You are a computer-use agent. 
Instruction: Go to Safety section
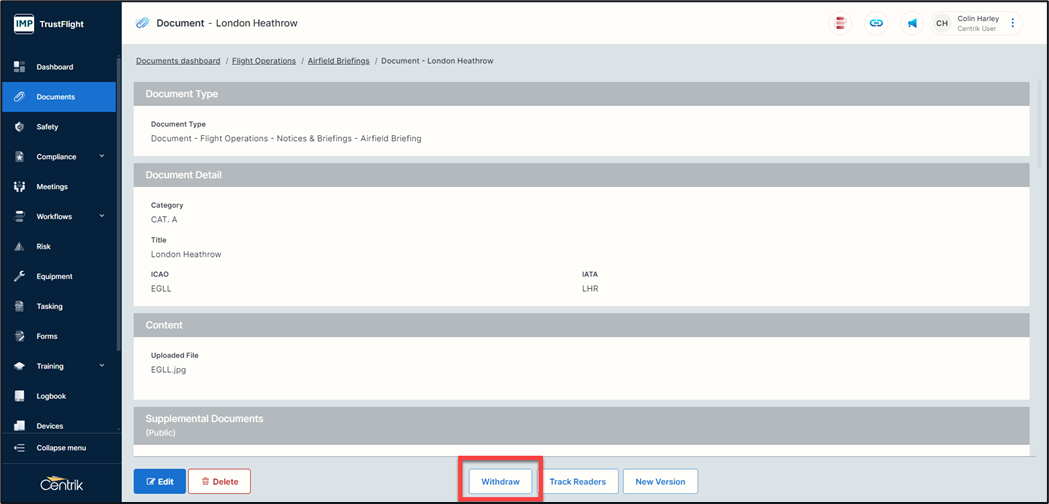click(58, 127)
